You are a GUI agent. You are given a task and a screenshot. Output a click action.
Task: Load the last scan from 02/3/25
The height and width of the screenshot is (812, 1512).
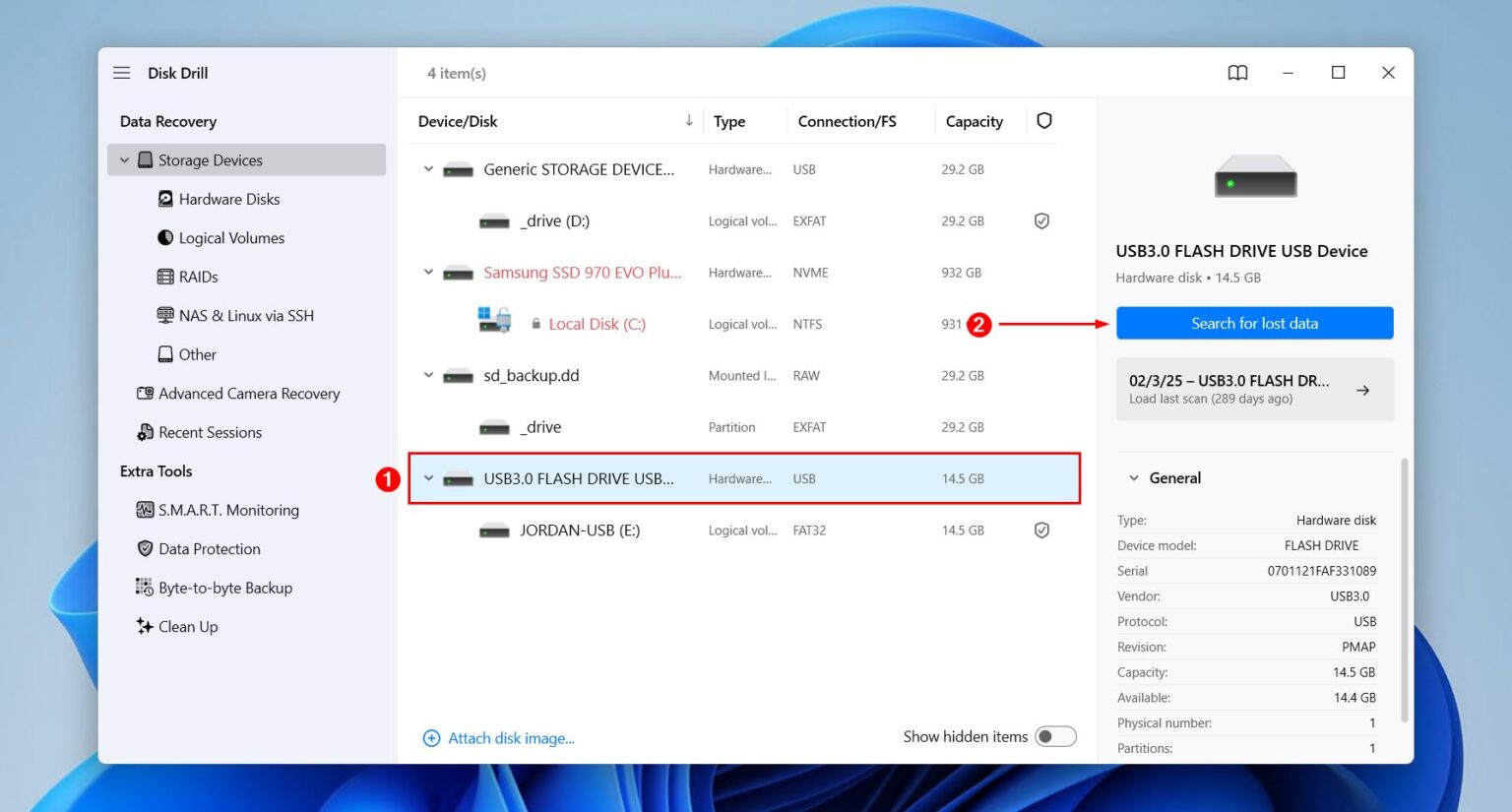(x=1254, y=389)
